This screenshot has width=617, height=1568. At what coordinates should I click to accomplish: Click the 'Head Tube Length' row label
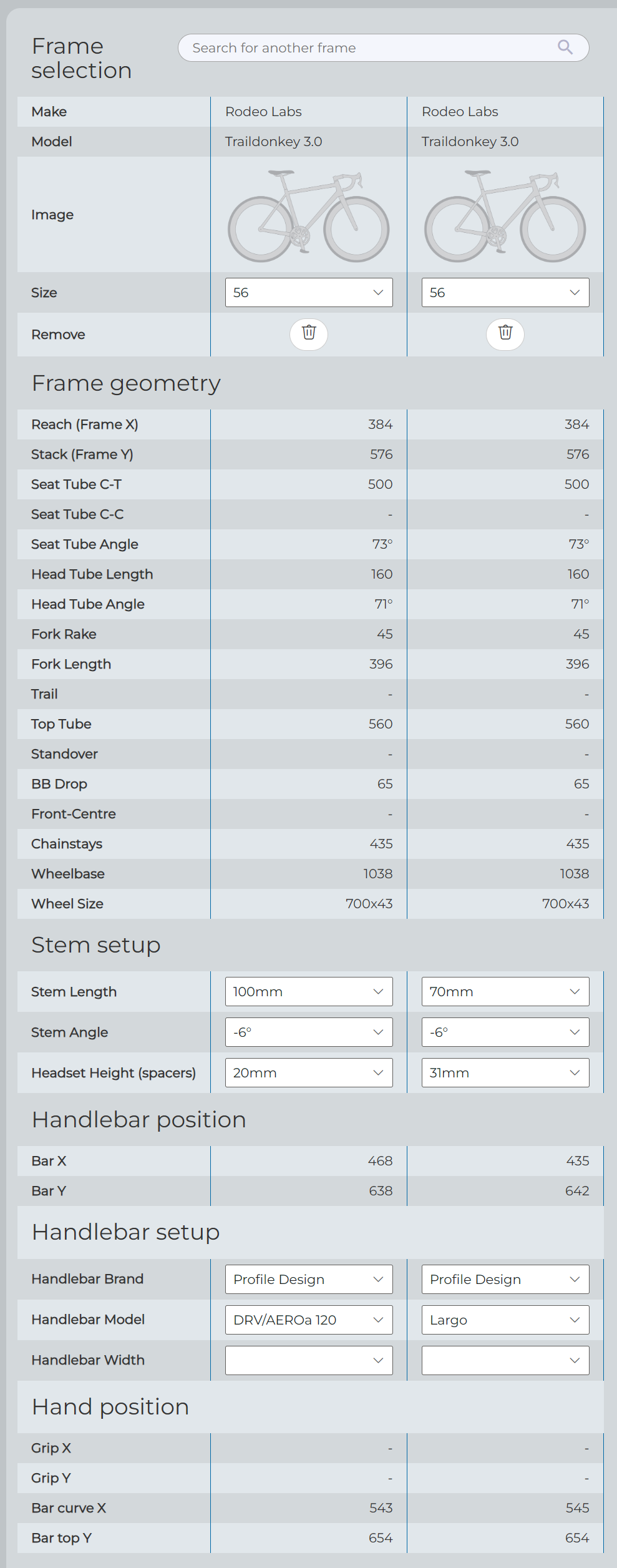click(92, 574)
